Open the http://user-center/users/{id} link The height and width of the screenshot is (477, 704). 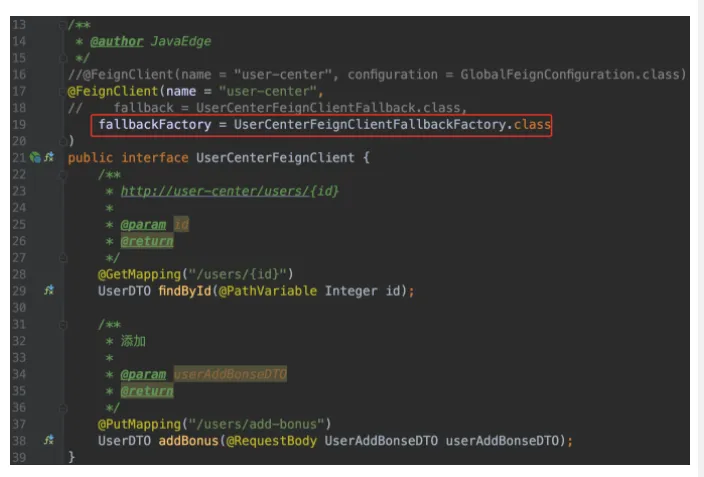229,191
